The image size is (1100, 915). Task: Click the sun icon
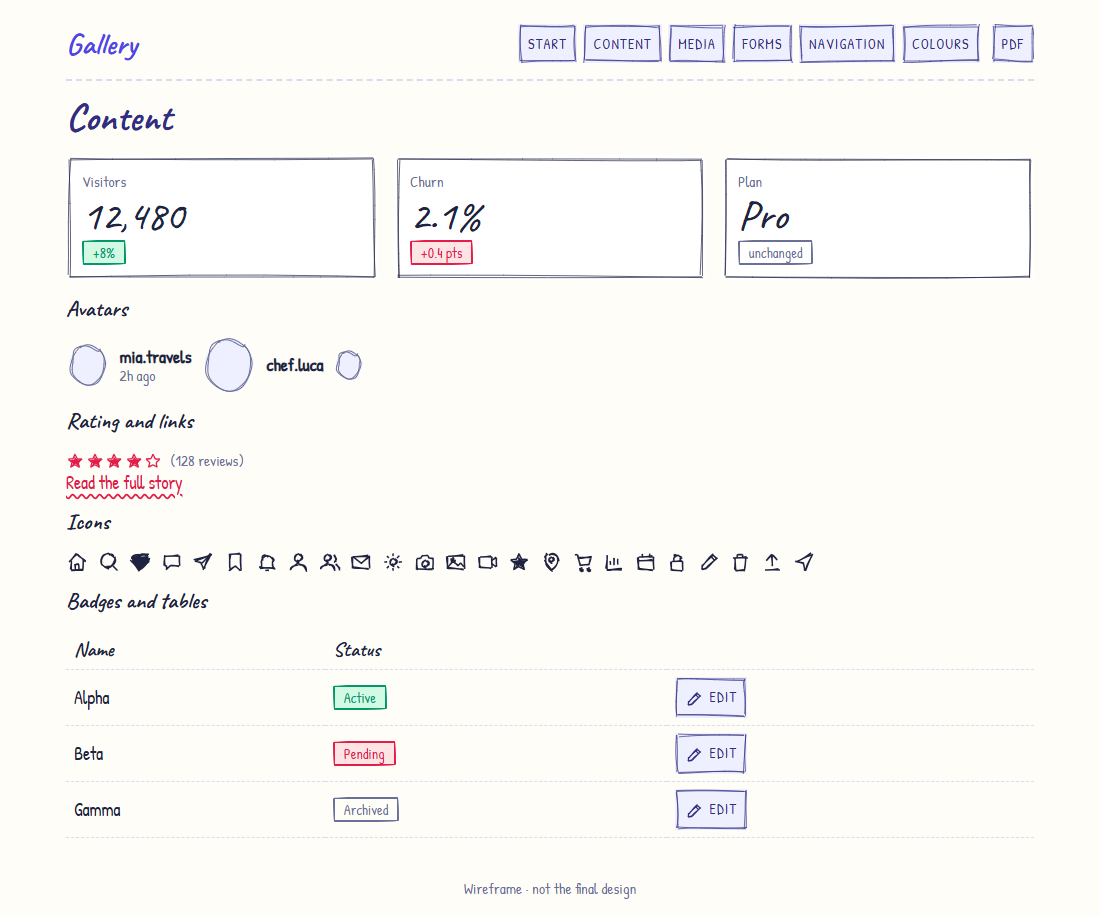393,562
